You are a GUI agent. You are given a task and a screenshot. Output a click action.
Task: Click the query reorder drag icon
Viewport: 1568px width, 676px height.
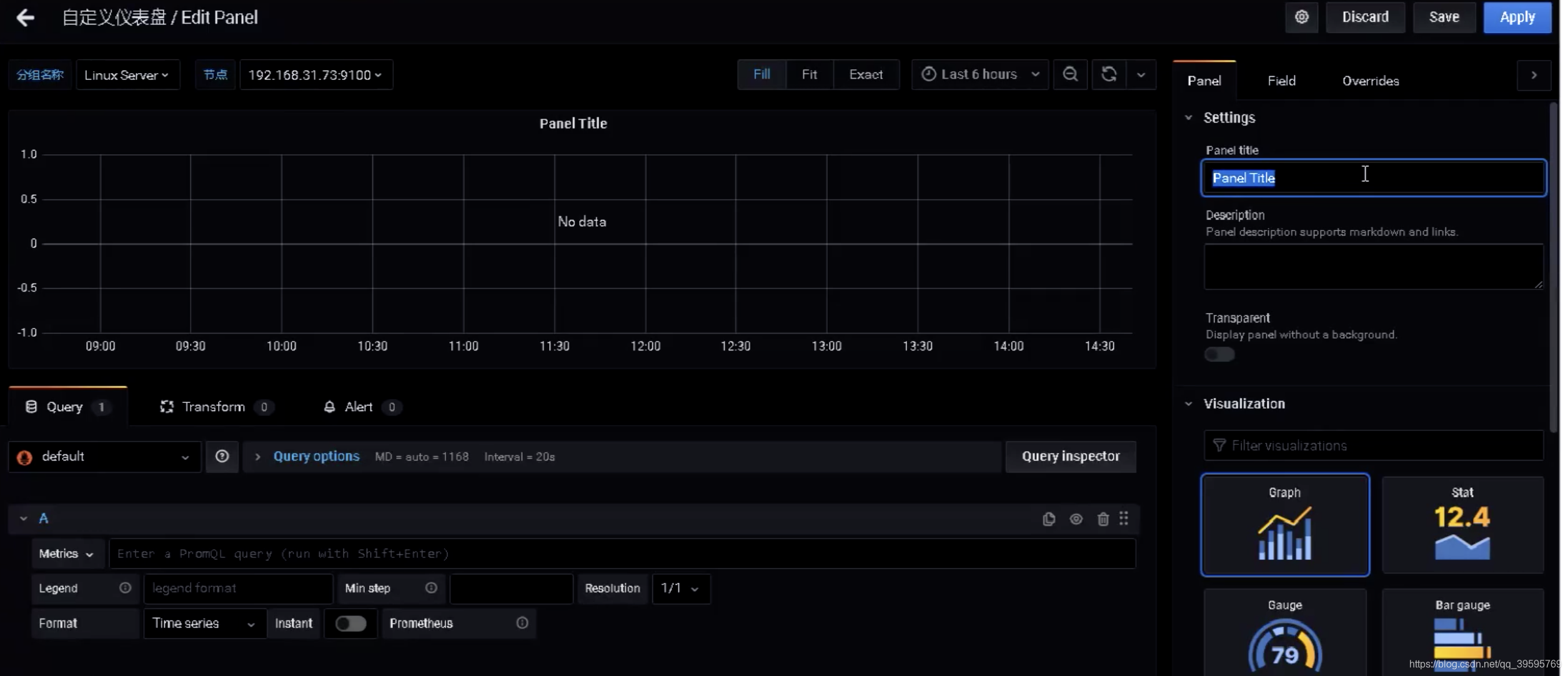point(1125,518)
